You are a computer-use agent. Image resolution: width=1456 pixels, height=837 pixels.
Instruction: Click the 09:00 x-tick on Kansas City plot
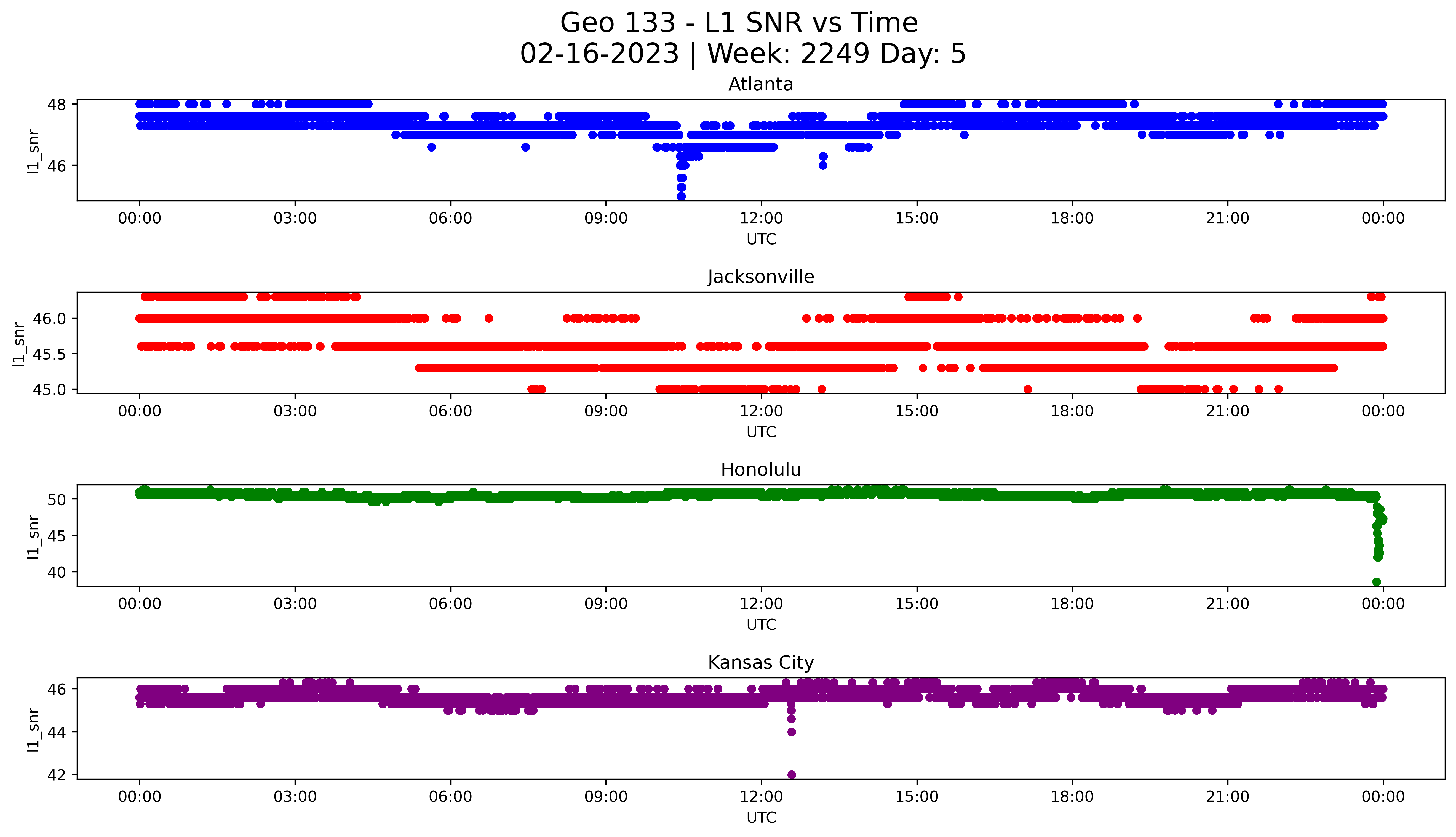pyautogui.click(x=606, y=797)
